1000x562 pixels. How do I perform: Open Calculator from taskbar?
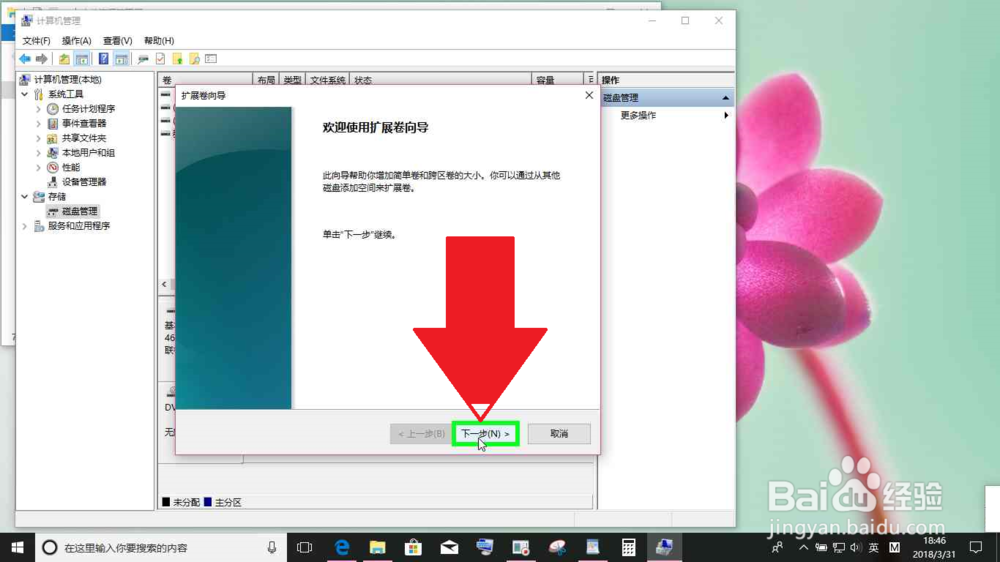pyautogui.click(x=628, y=547)
